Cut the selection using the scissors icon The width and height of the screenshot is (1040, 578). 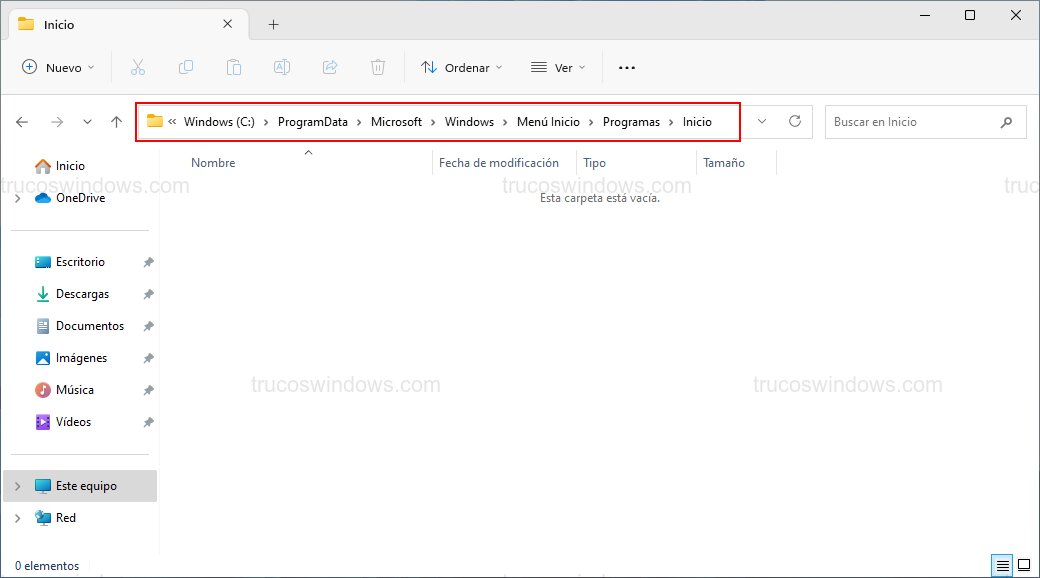pyautogui.click(x=138, y=66)
